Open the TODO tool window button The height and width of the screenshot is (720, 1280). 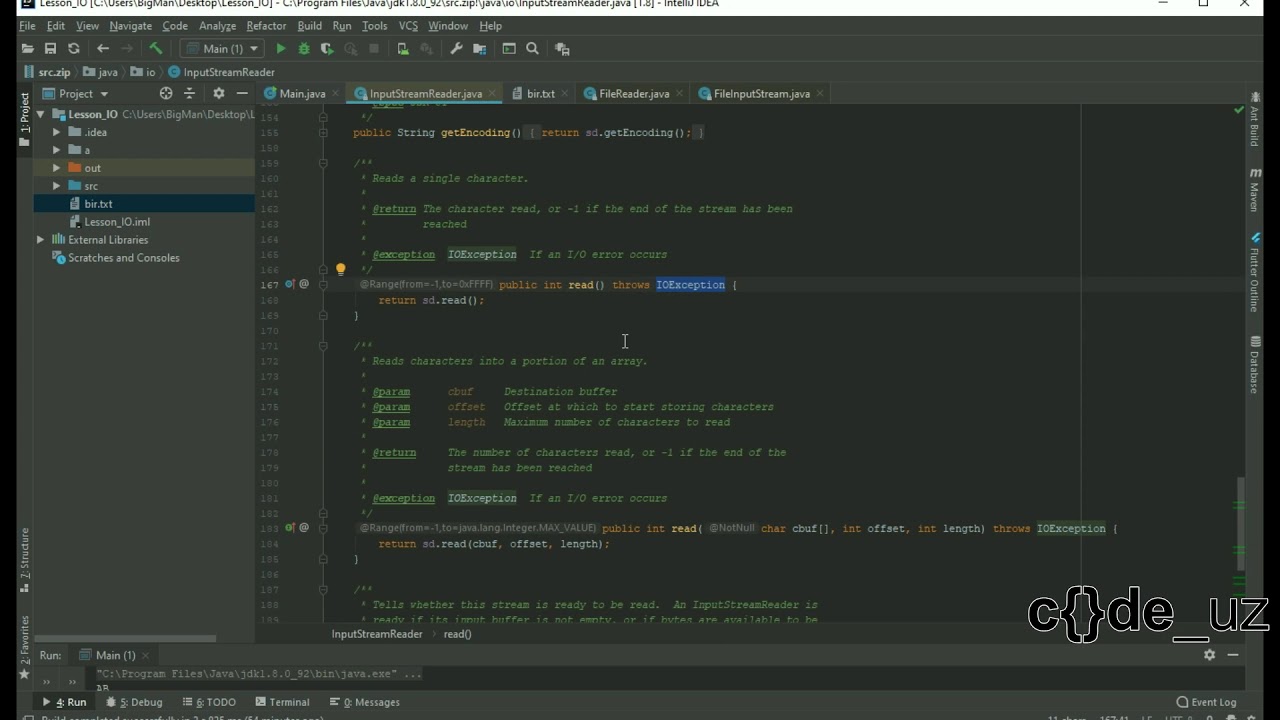click(208, 702)
